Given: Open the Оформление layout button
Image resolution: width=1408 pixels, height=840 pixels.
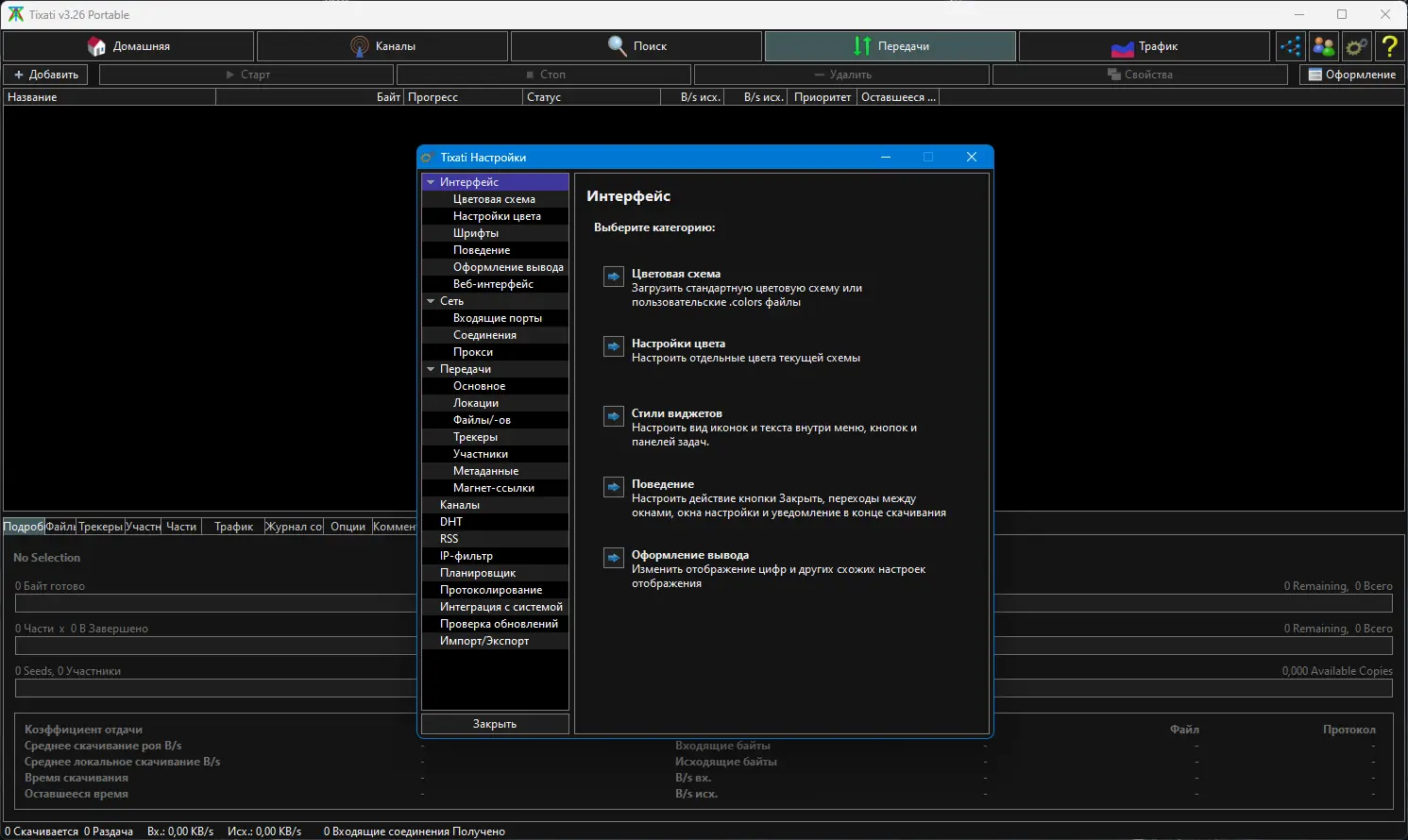Looking at the screenshot, I should tap(1351, 75).
